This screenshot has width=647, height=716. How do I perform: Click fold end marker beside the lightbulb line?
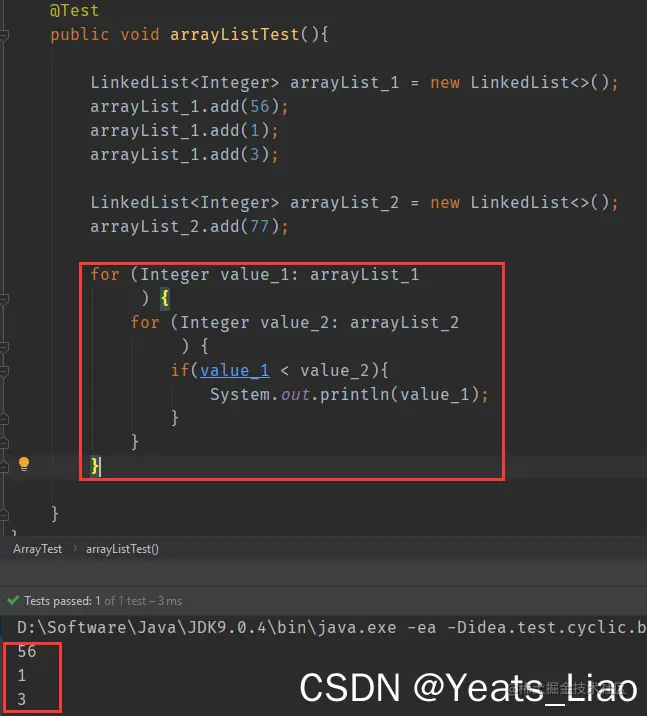4,467
